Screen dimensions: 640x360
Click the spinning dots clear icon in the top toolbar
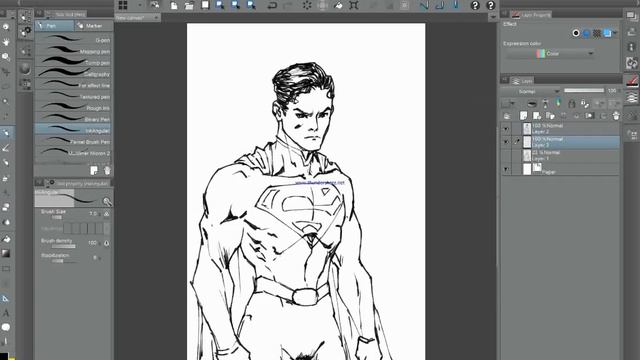pyautogui.click(x=307, y=5)
